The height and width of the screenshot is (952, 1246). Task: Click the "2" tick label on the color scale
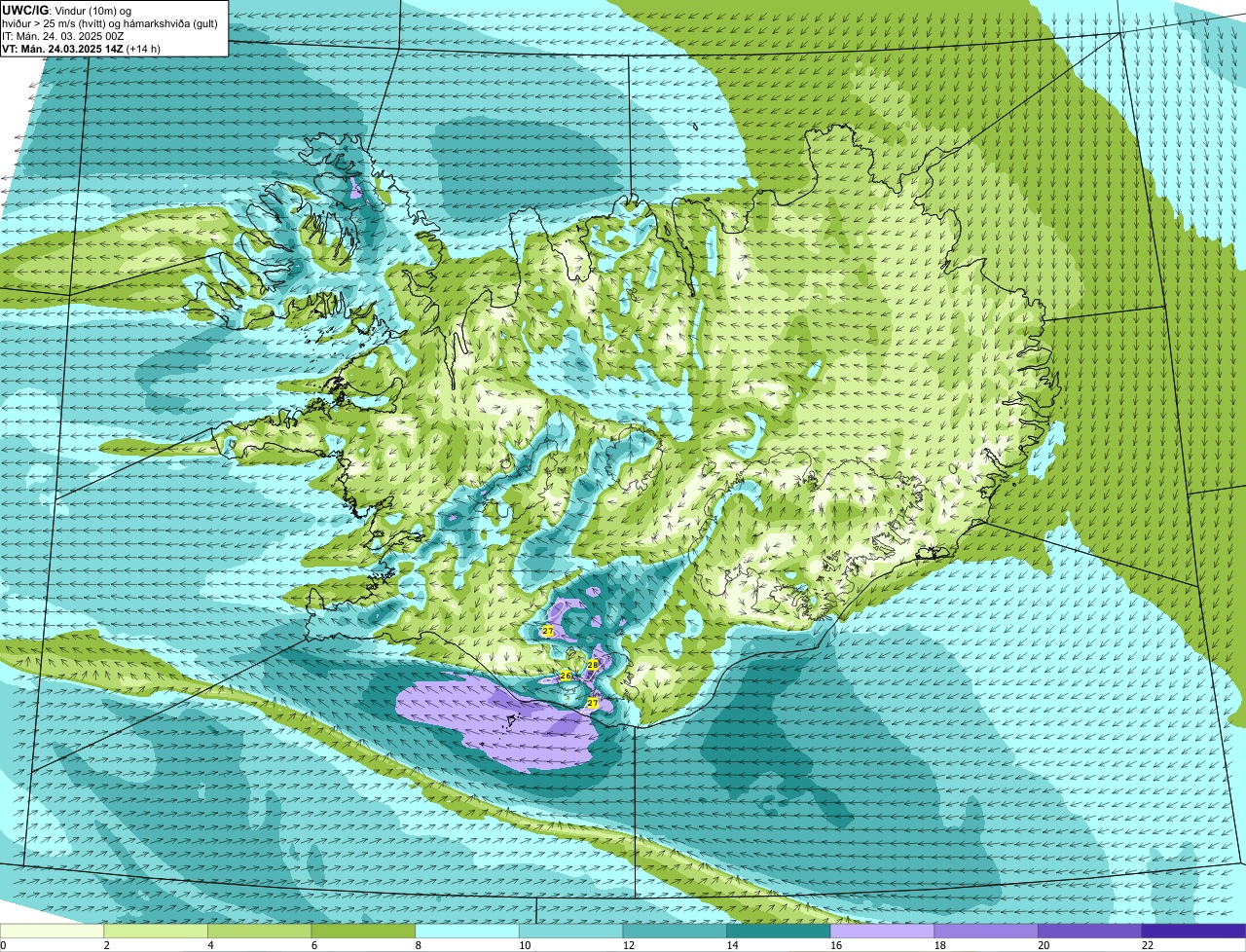click(106, 945)
